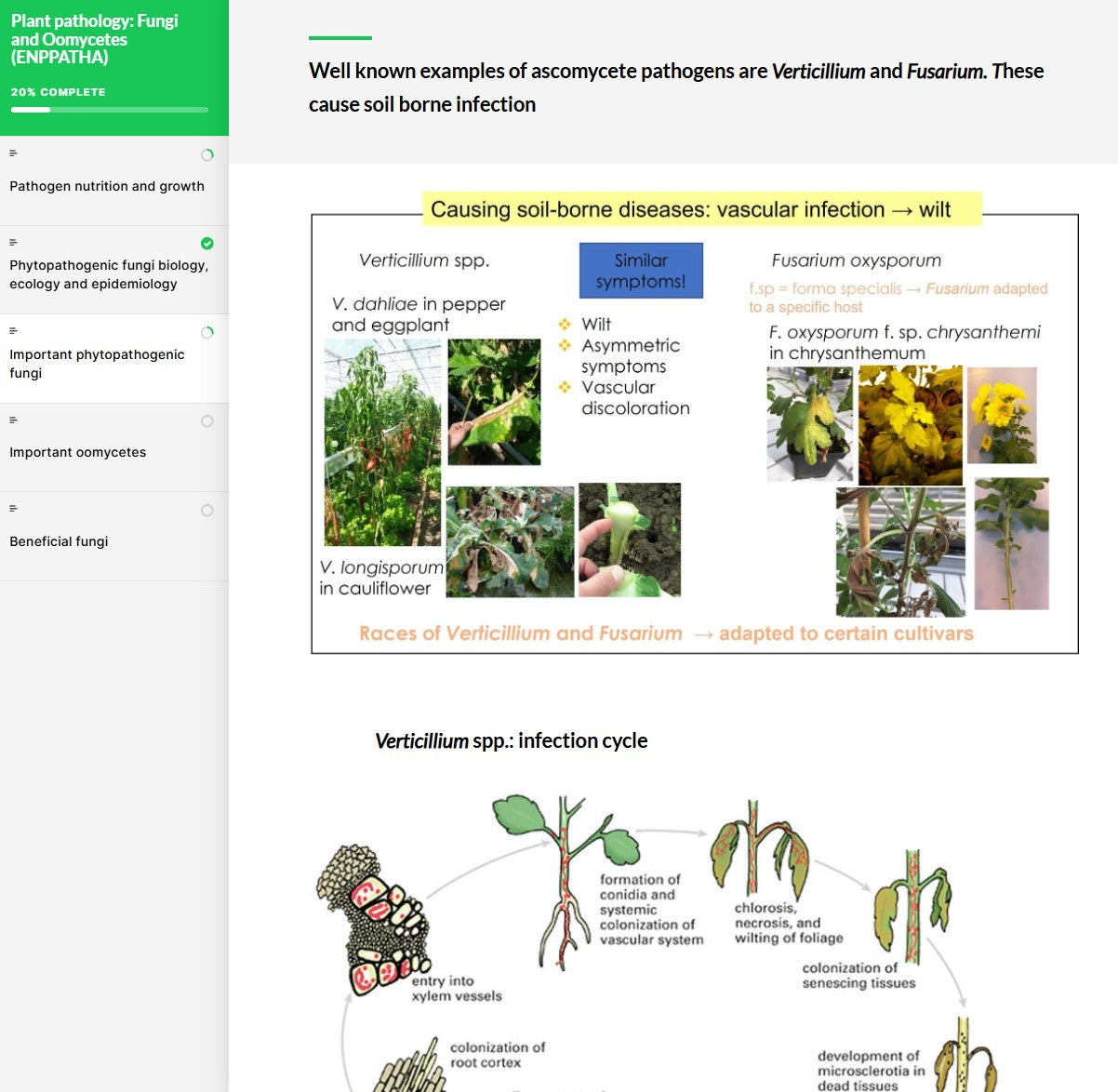Open the Important oomycetes lesson

point(77,452)
